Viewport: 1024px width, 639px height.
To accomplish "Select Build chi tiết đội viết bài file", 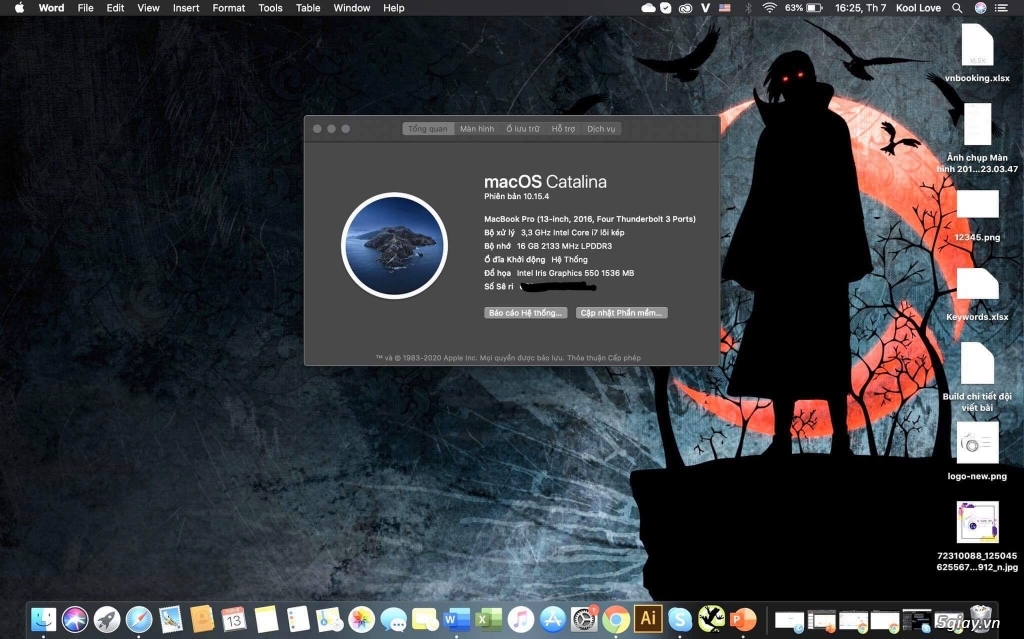I will tap(977, 377).
